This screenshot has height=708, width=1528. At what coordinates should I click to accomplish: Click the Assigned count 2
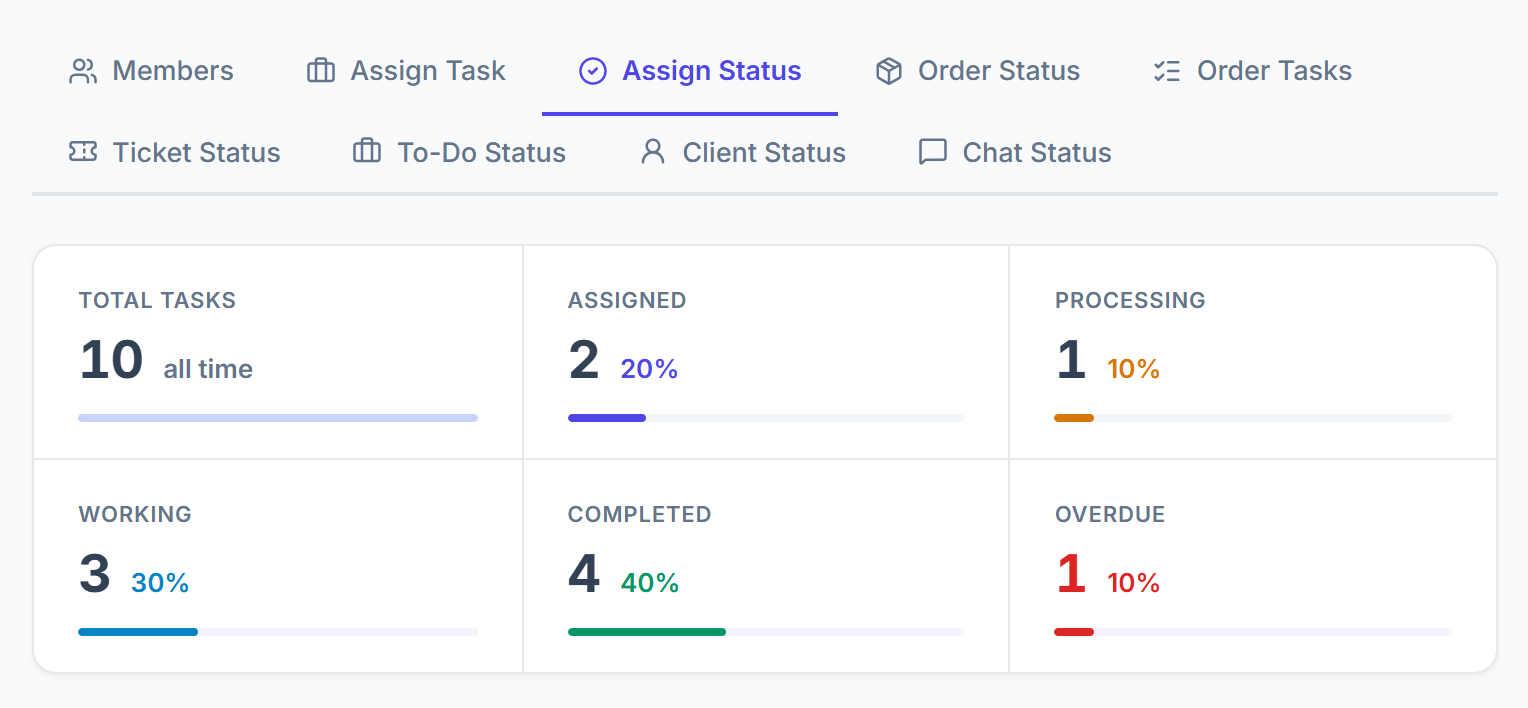584,360
